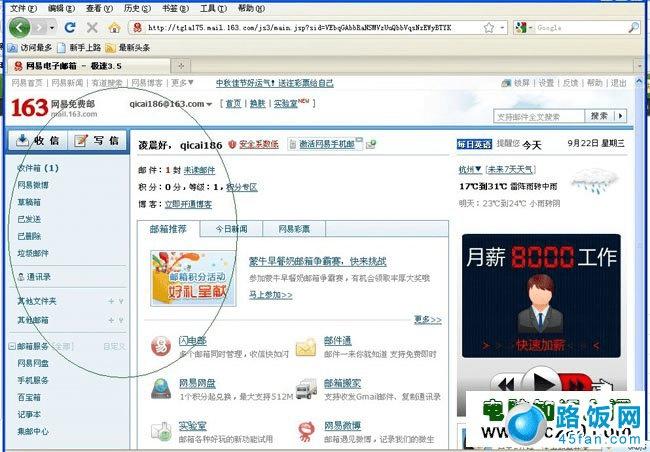Expand the 其他邮箱 chevron
650x452 pixels.
click(121, 320)
